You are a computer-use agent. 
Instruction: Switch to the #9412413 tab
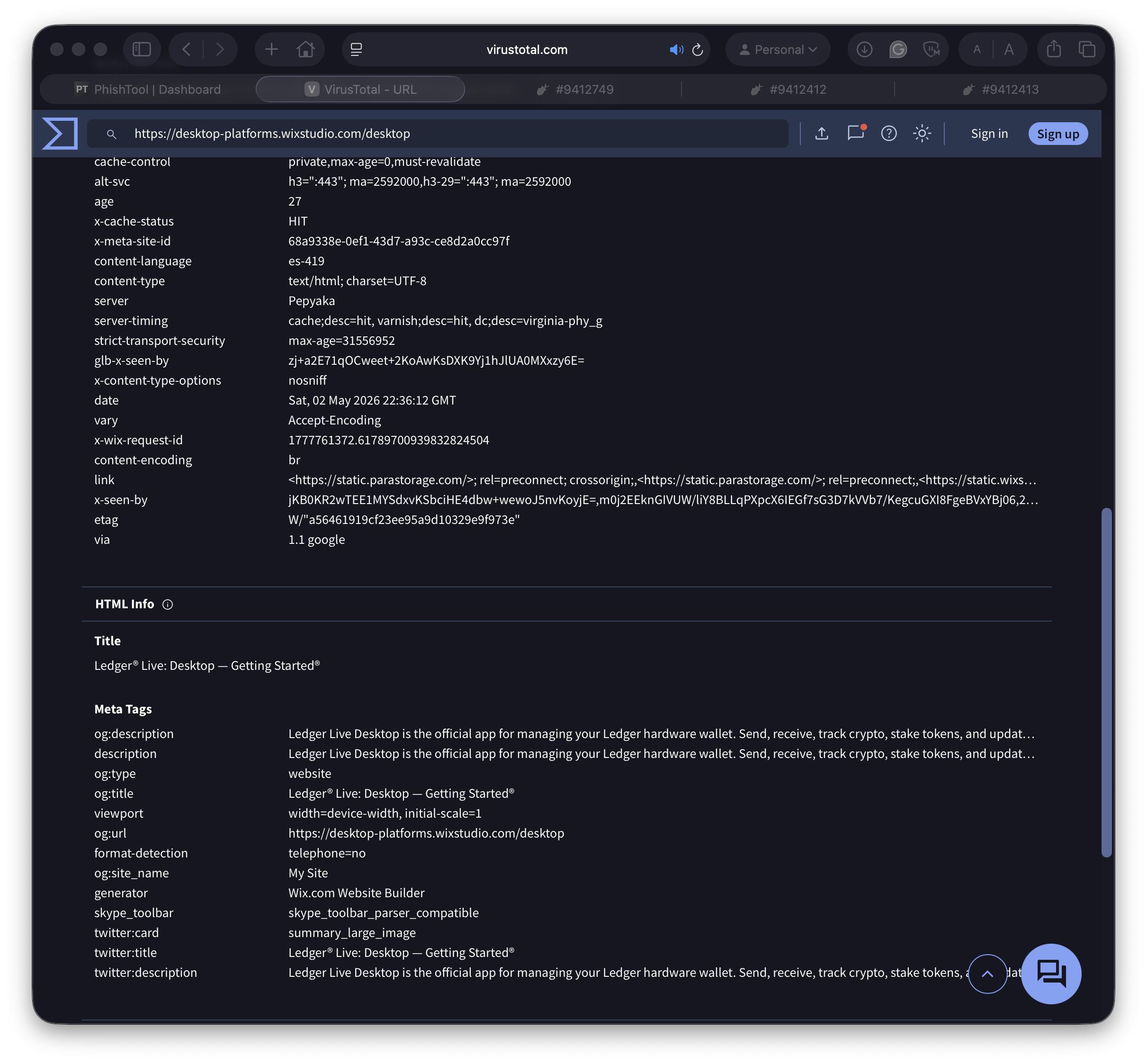(x=1000, y=89)
